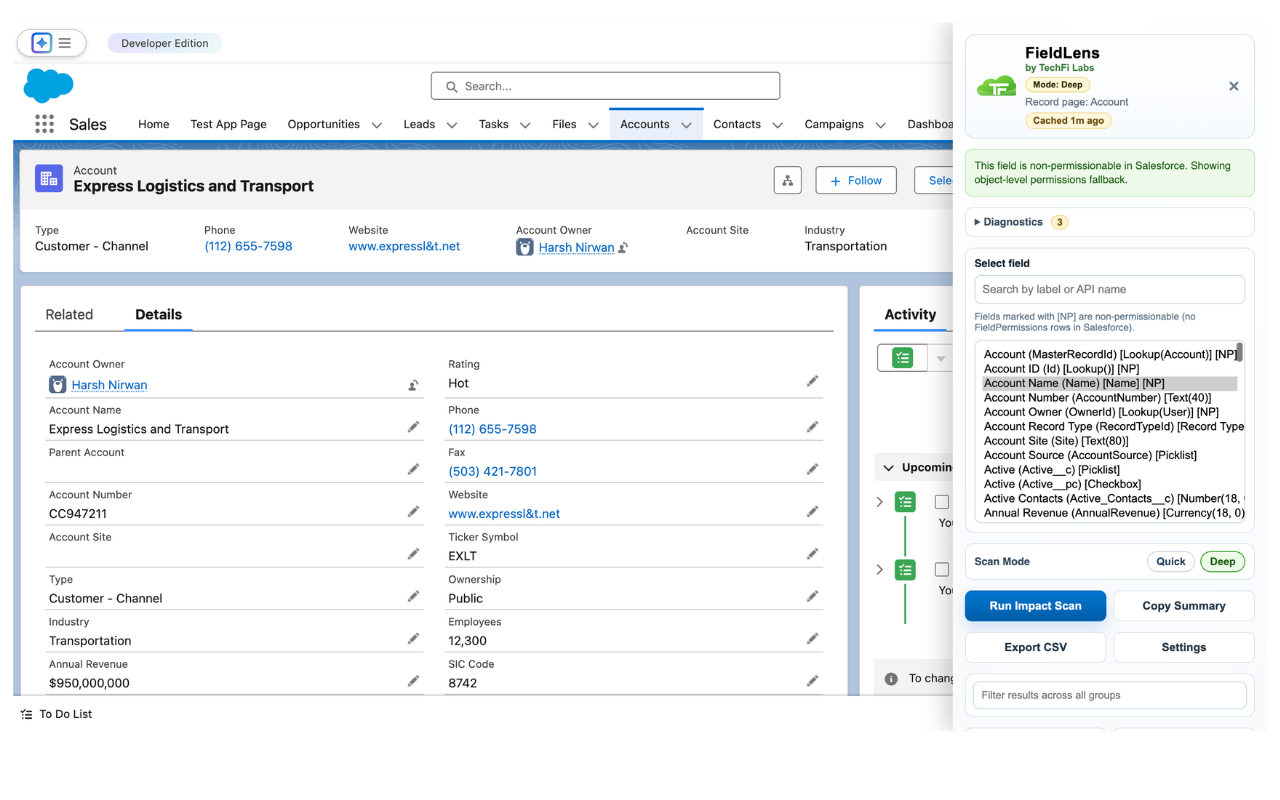Viewport: 1280px width, 800px height.
Task: Click the green New Task activity icon
Action: tap(903, 358)
